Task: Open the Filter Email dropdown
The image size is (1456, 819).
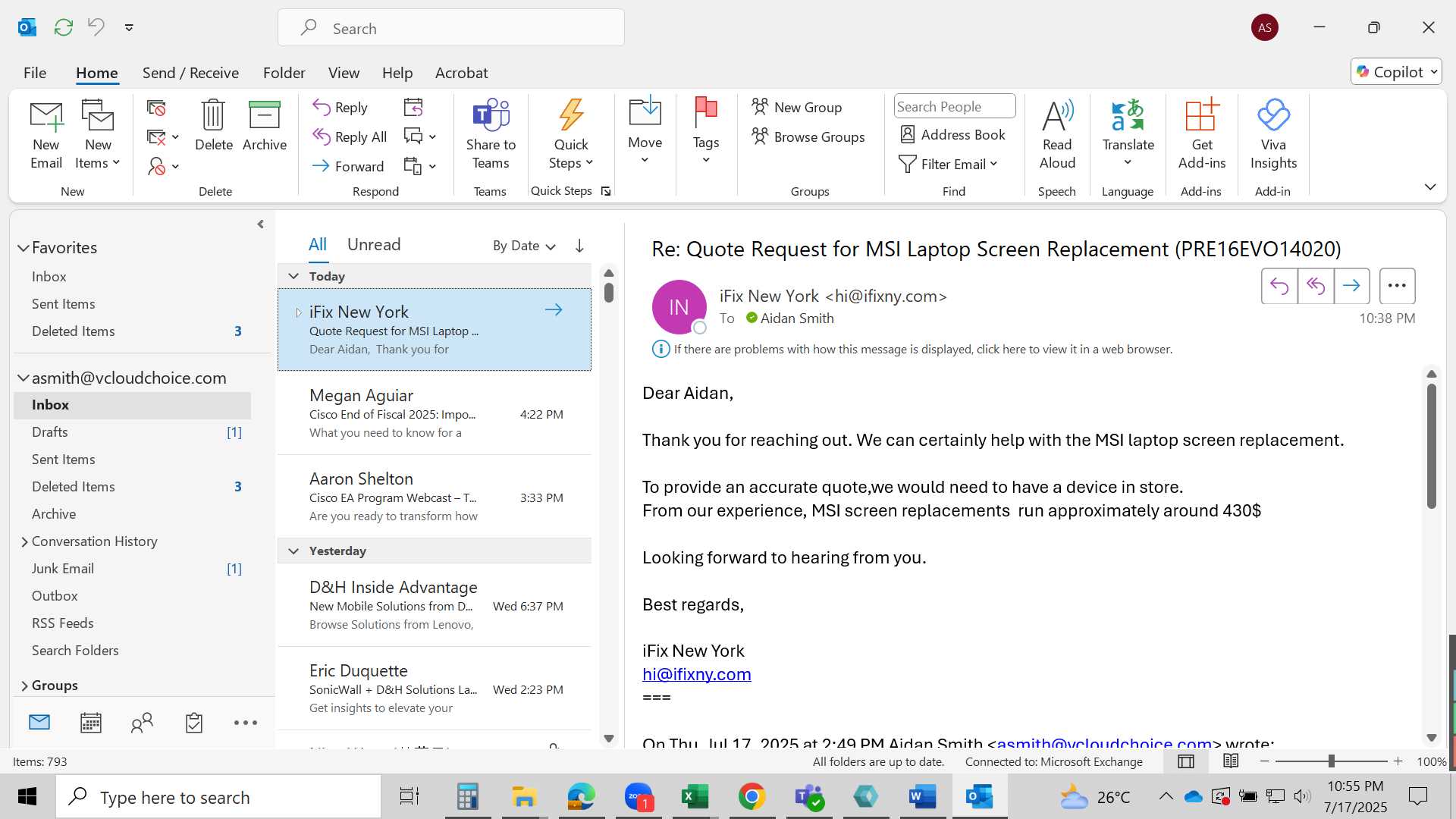Action: click(948, 165)
